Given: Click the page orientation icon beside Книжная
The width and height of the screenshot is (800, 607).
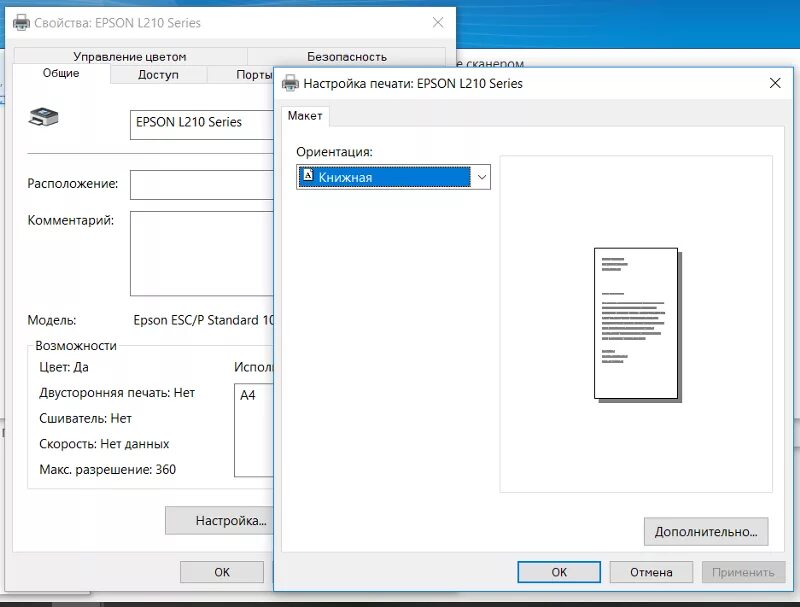Looking at the screenshot, I should [x=308, y=176].
